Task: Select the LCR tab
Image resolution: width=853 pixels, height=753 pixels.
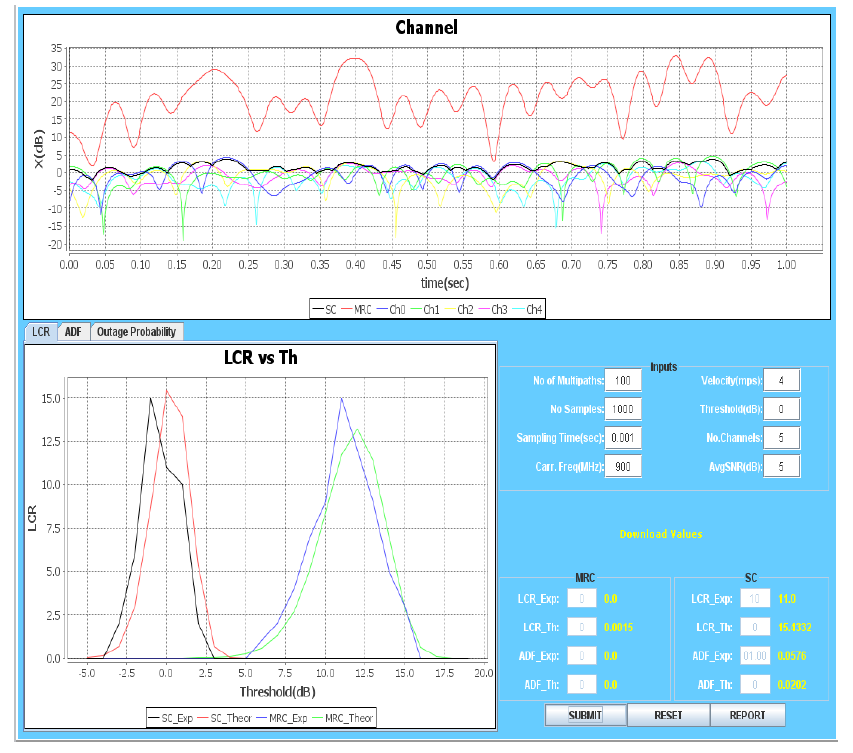Action: tap(41, 332)
